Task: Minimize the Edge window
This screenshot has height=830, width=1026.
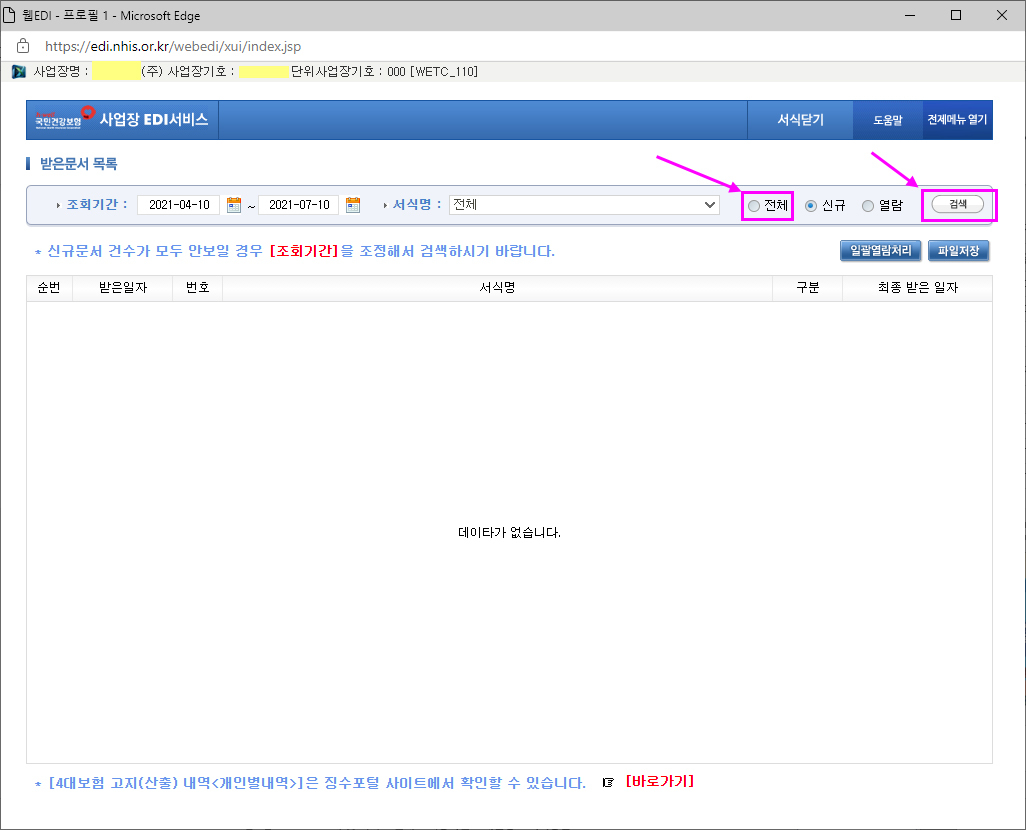Action: pyautogui.click(x=910, y=15)
